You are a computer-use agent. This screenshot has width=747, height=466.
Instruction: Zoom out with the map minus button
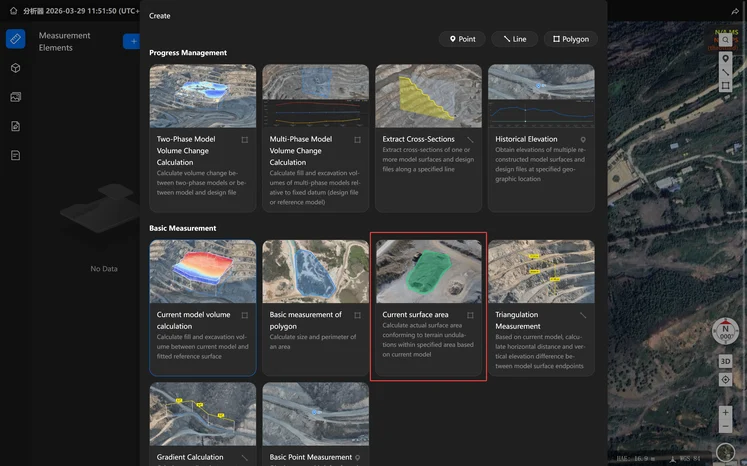click(x=725, y=428)
